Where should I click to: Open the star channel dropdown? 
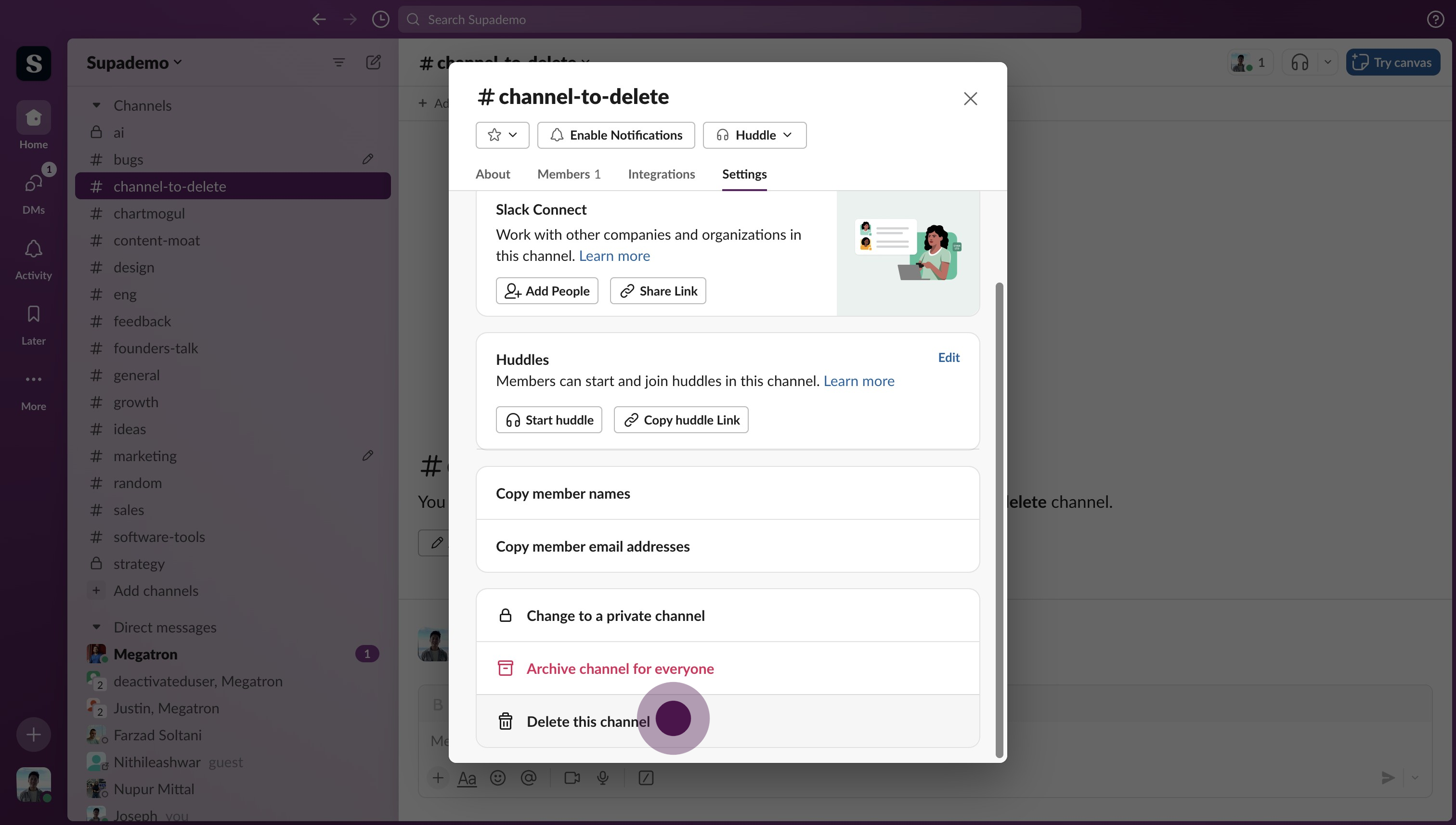tap(502, 135)
